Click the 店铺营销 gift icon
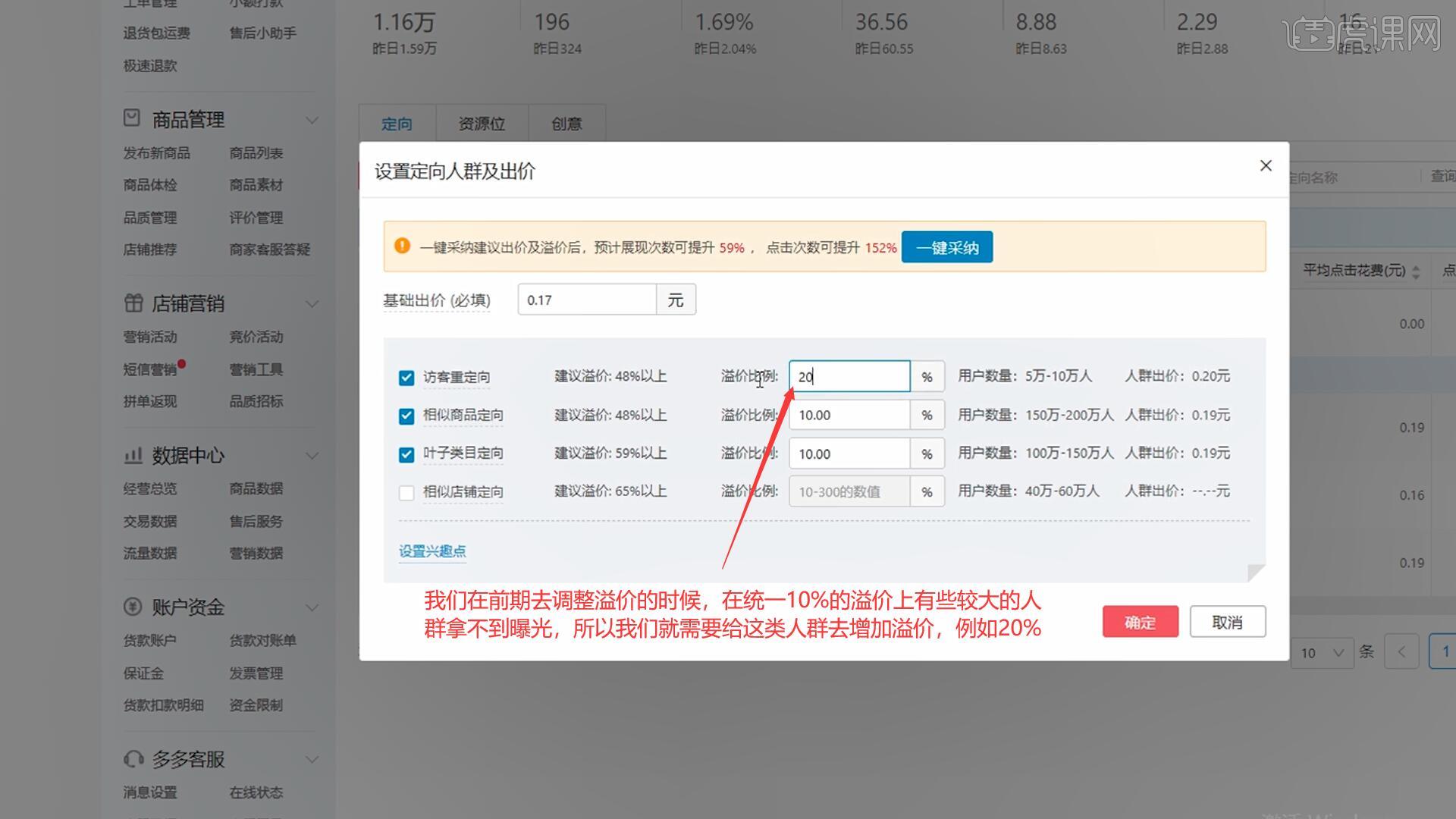This screenshot has height=819, width=1456. pyautogui.click(x=133, y=303)
